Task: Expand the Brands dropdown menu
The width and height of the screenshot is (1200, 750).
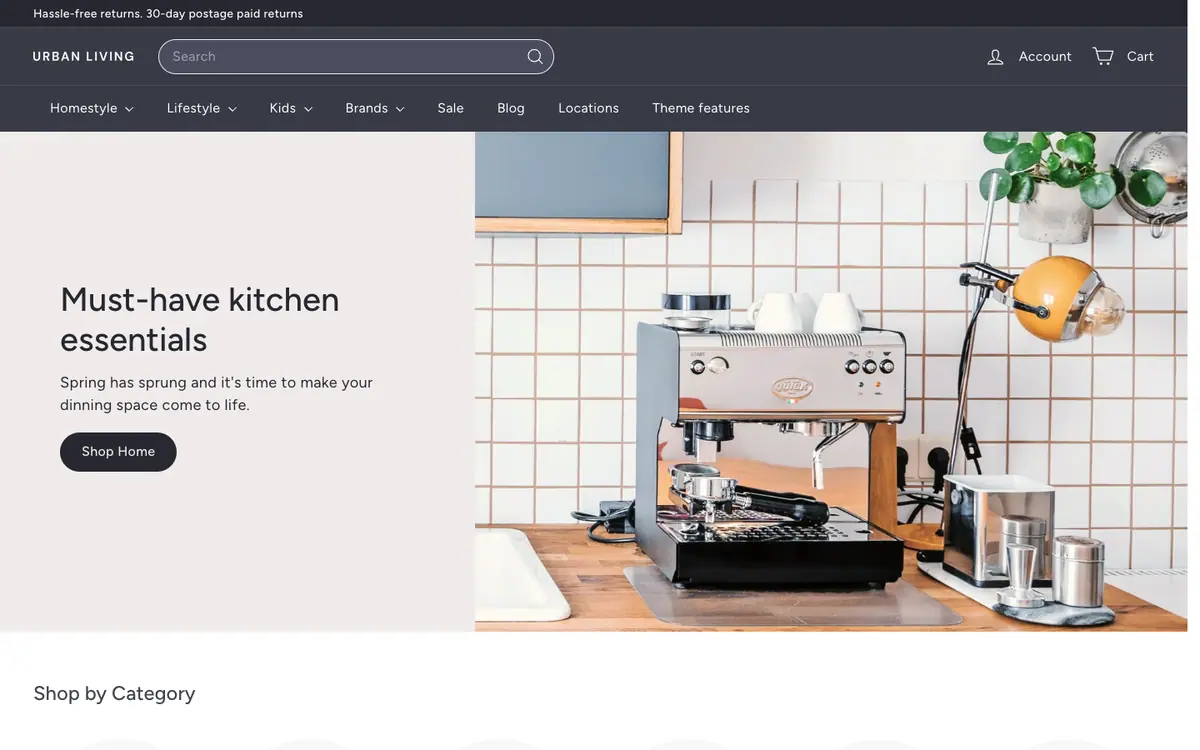Action: pyautogui.click(x=375, y=108)
